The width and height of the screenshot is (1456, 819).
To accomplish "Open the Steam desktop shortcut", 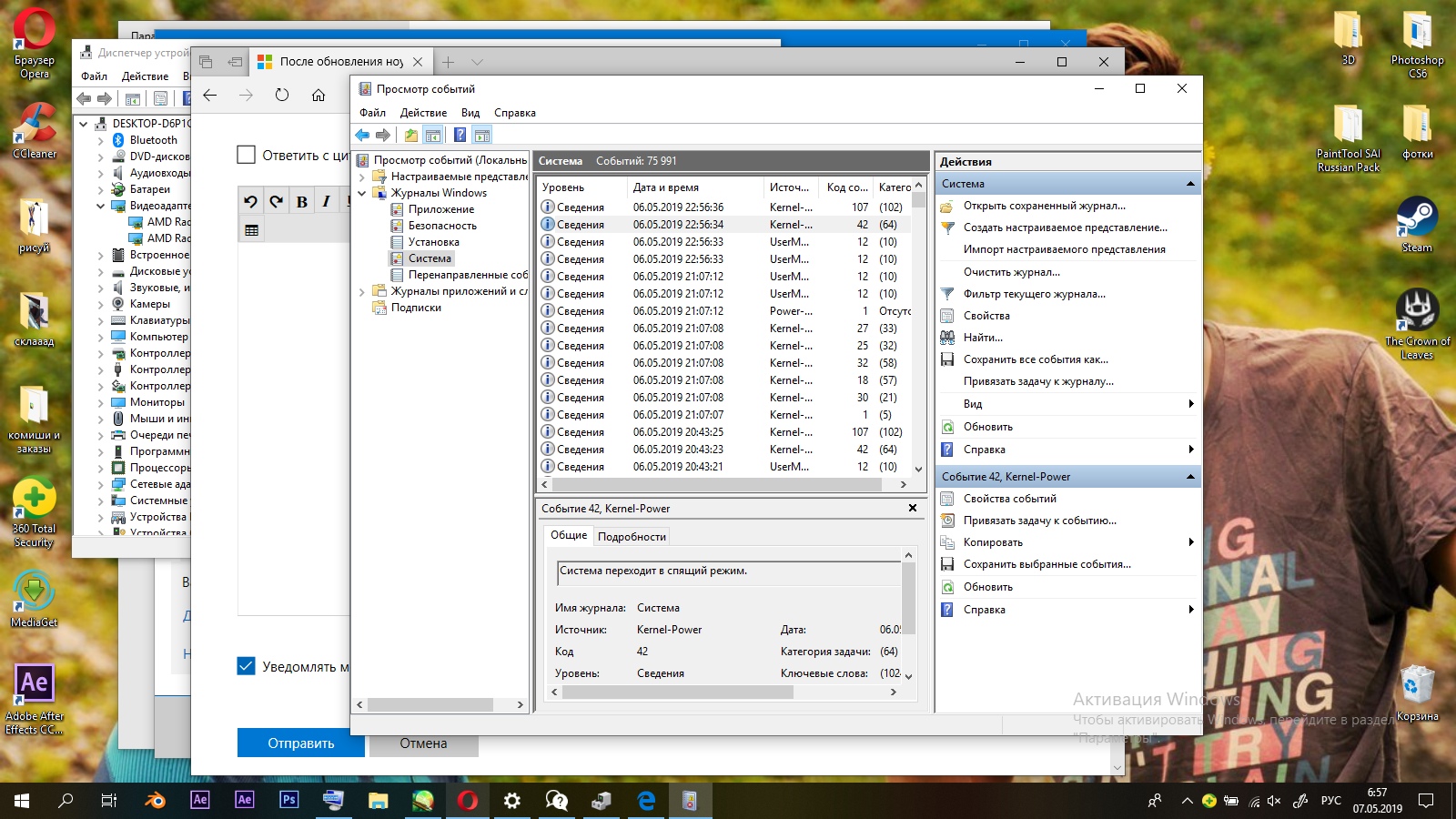I will coord(1417,225).
